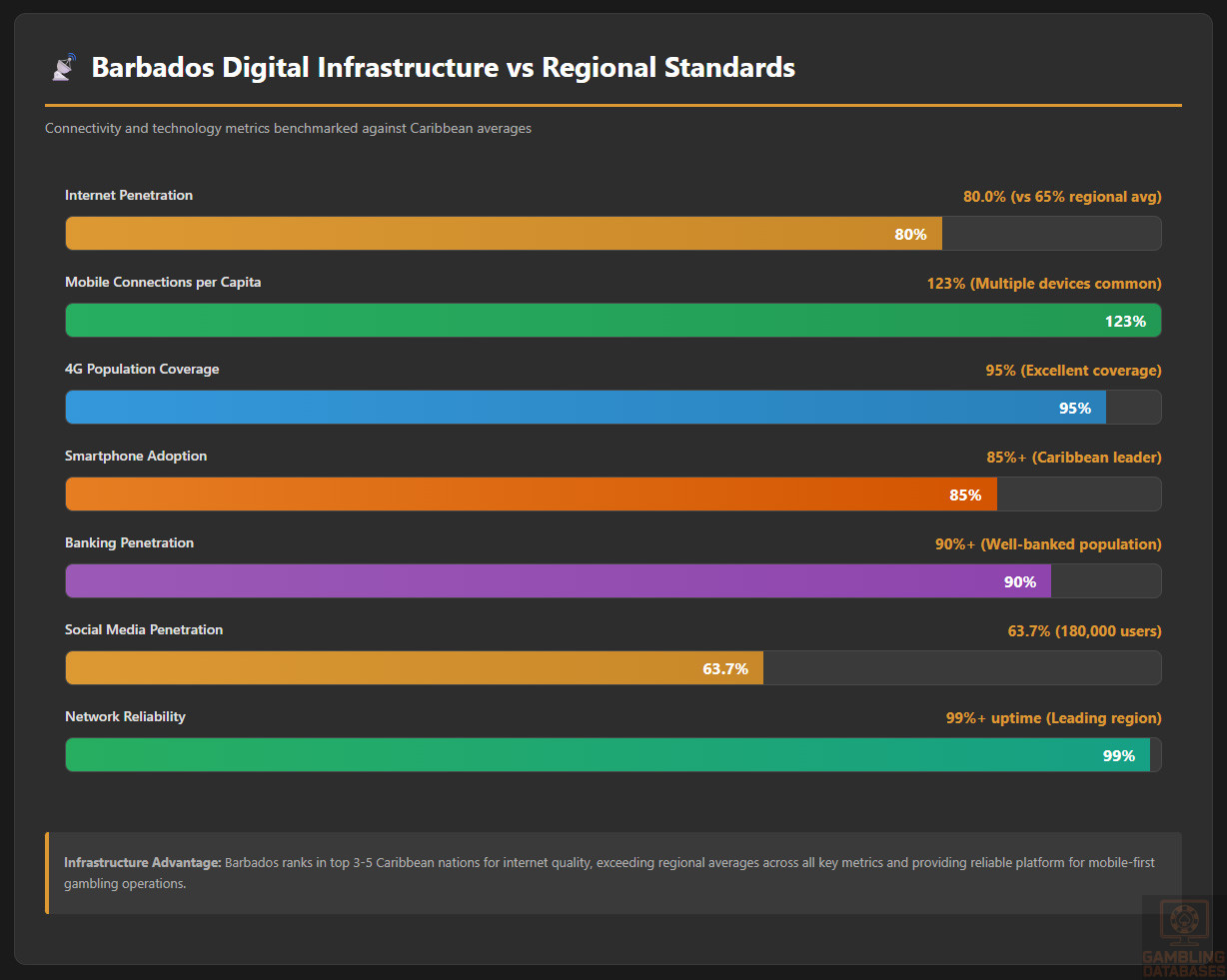Click the orange Smartphone Adoption 85% bar
The width and height of the screenshot is (1227, 980).
[x=531, y=494]
